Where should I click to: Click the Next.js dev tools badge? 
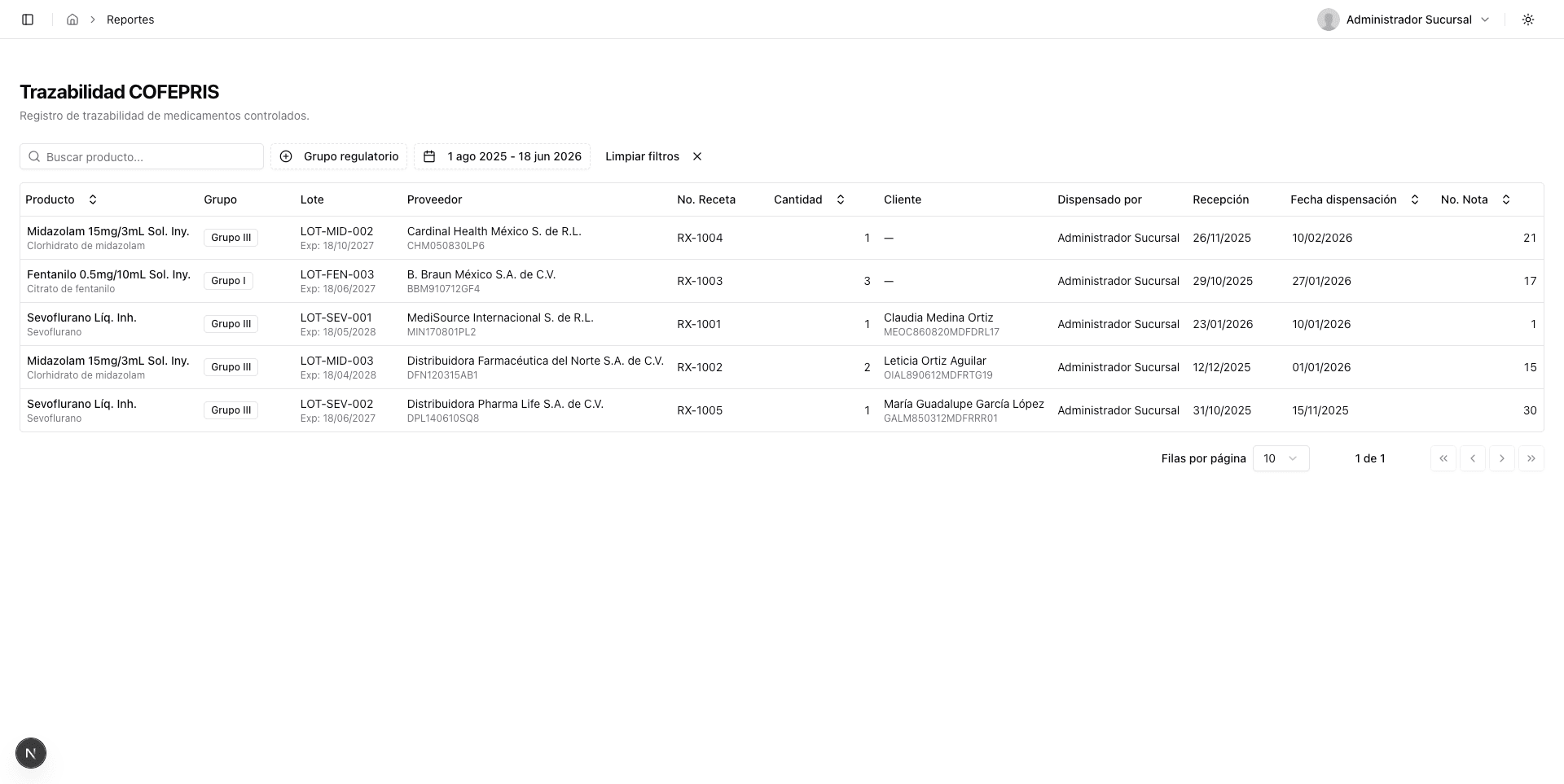coord(31,753)
